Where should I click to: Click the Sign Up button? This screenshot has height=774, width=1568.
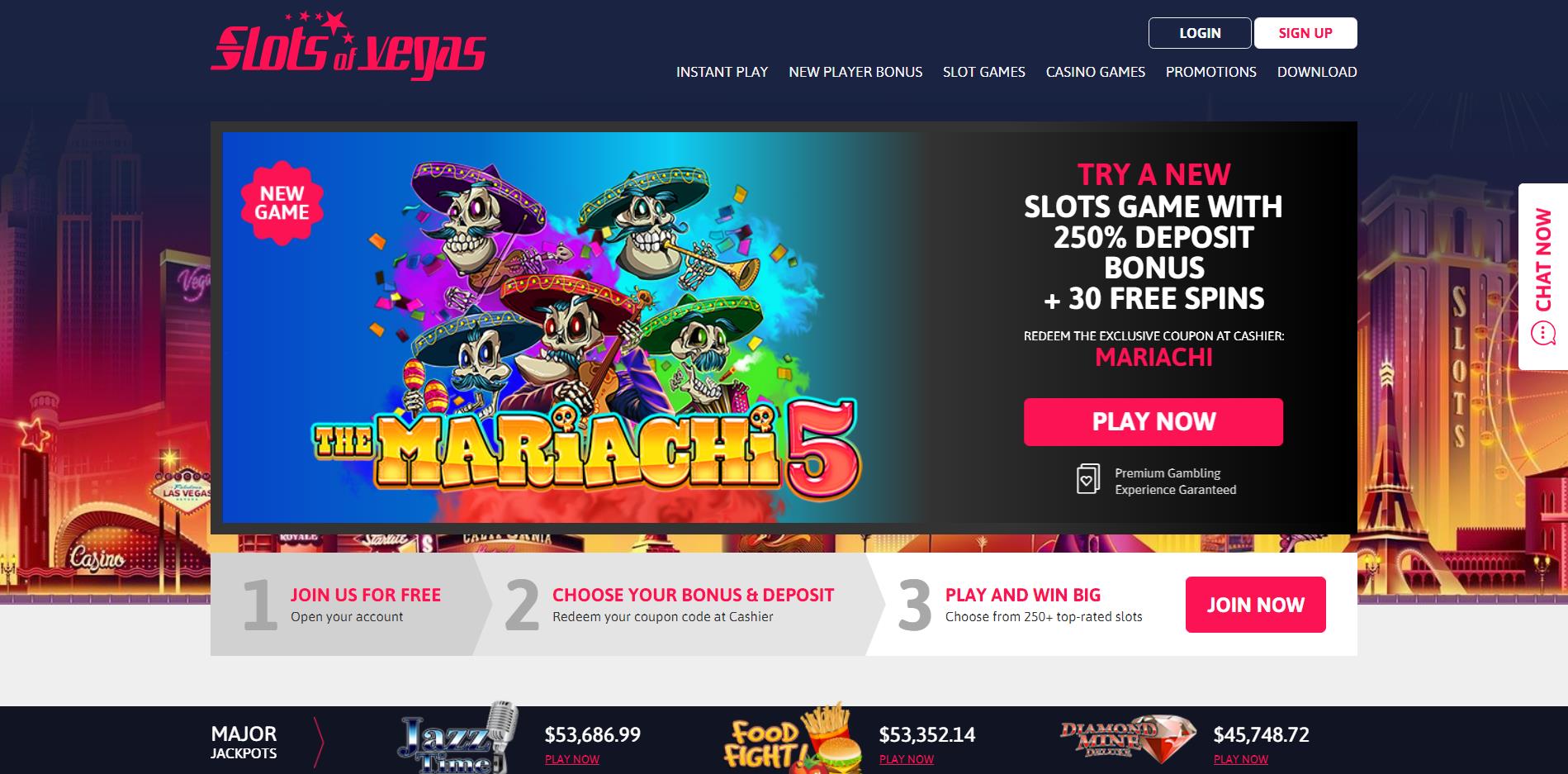pyautogui.click(x=1305, y=33)
